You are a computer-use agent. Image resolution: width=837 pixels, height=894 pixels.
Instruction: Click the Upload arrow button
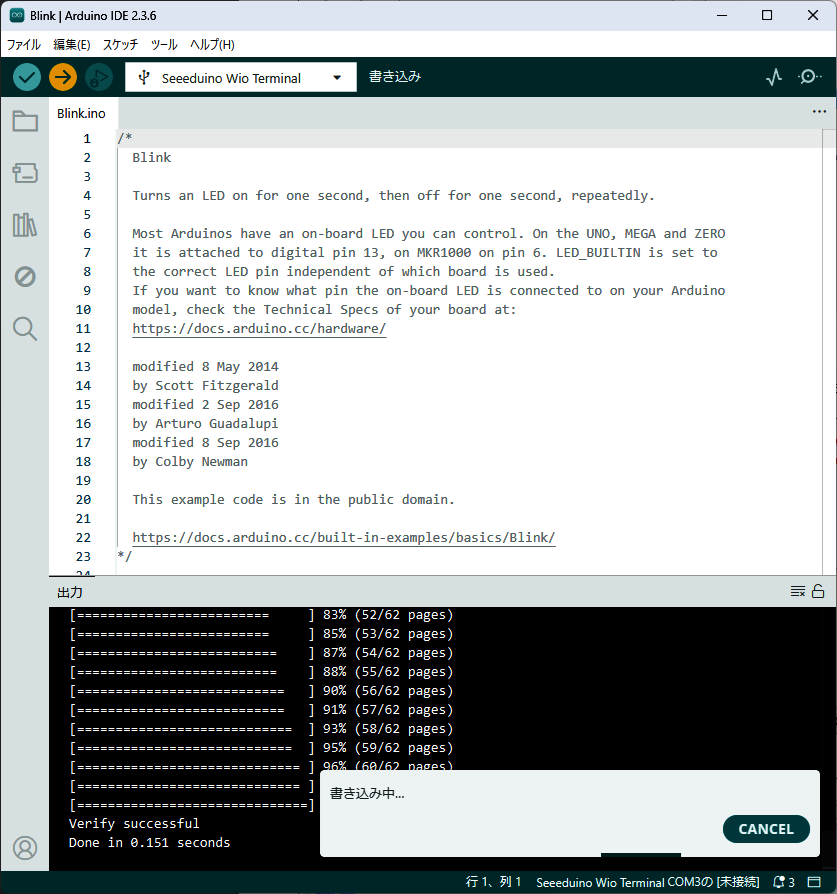pos(63,77)
